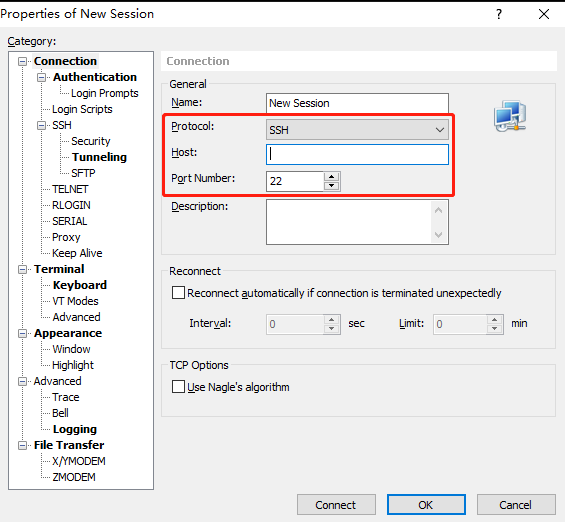Decrease Port Number with down arrow
565x522 pixels.
click(332, 186)
